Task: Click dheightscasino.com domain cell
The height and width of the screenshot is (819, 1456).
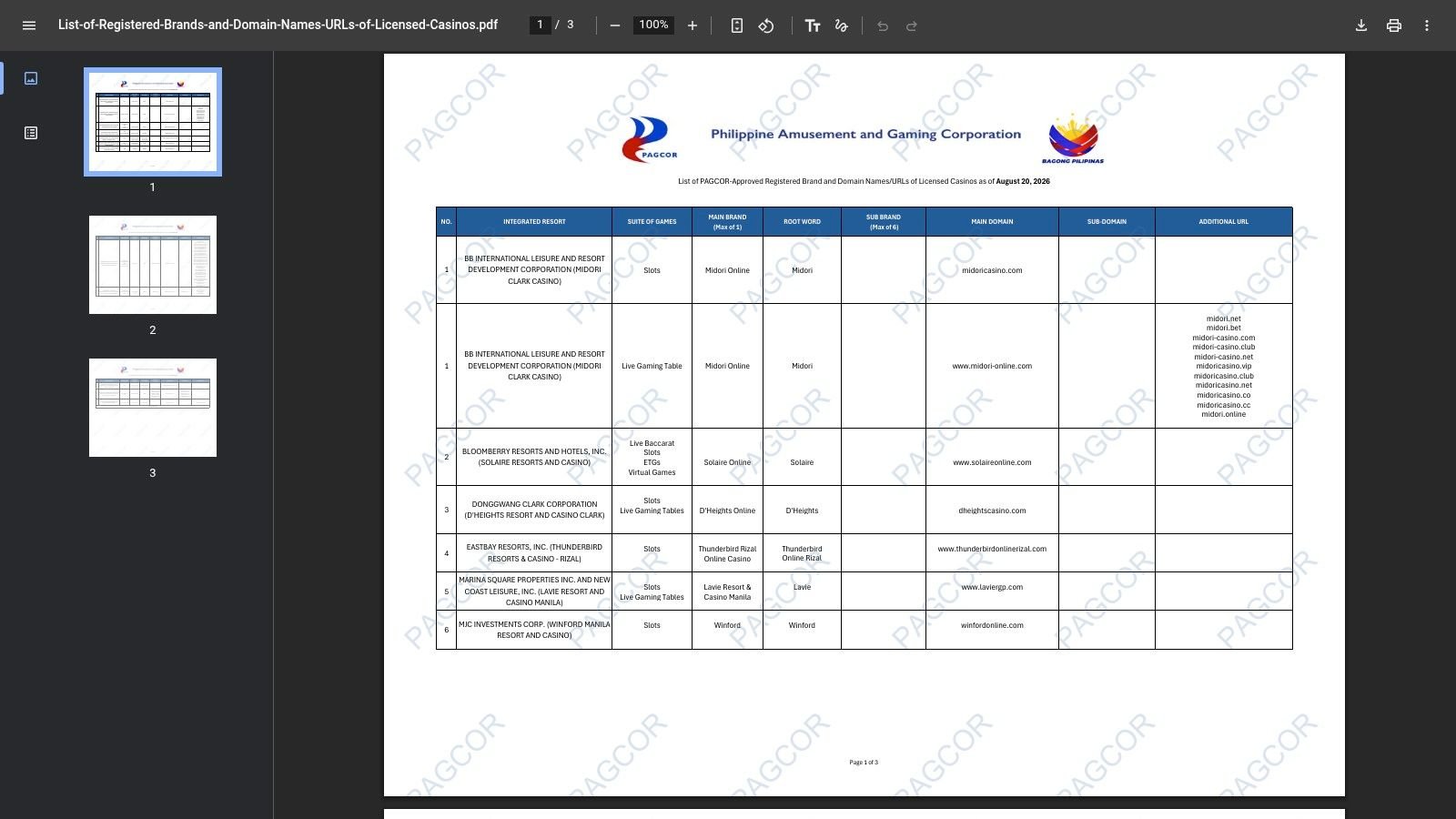Action: click(992, 511)
